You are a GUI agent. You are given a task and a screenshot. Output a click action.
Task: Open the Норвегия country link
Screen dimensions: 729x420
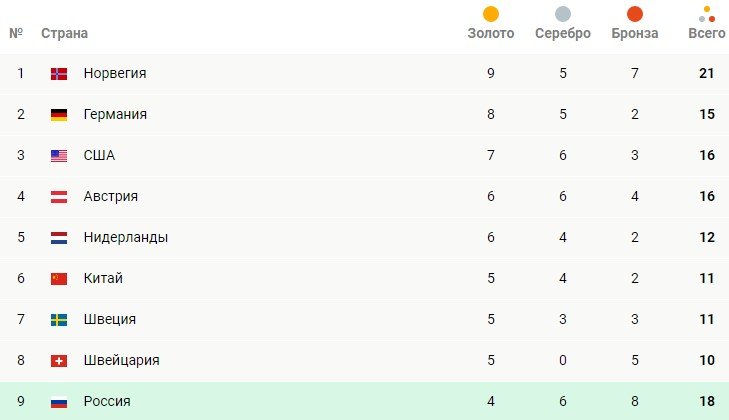click(x=115, y=74)
